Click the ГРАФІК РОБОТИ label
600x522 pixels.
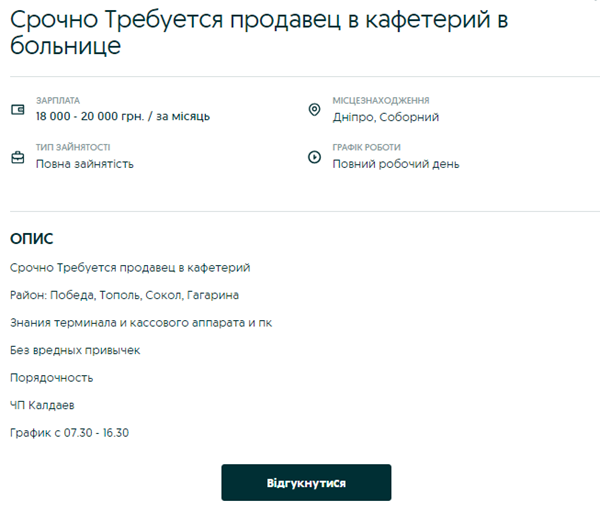coord(366,148)
